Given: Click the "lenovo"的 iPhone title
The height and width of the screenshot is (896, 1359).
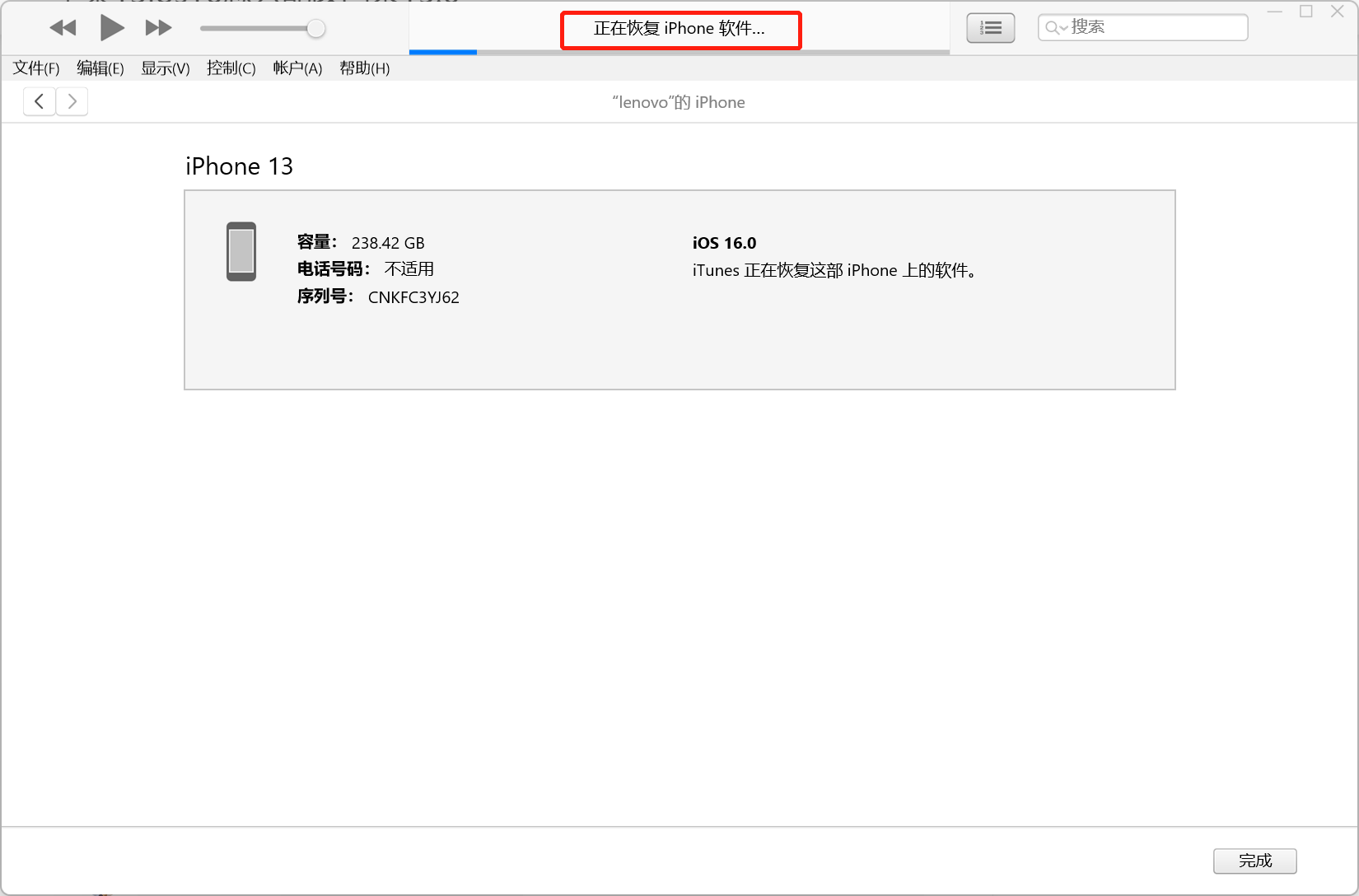Looking at the screenshot, I should pyautogui.click(x=679, y=102).
